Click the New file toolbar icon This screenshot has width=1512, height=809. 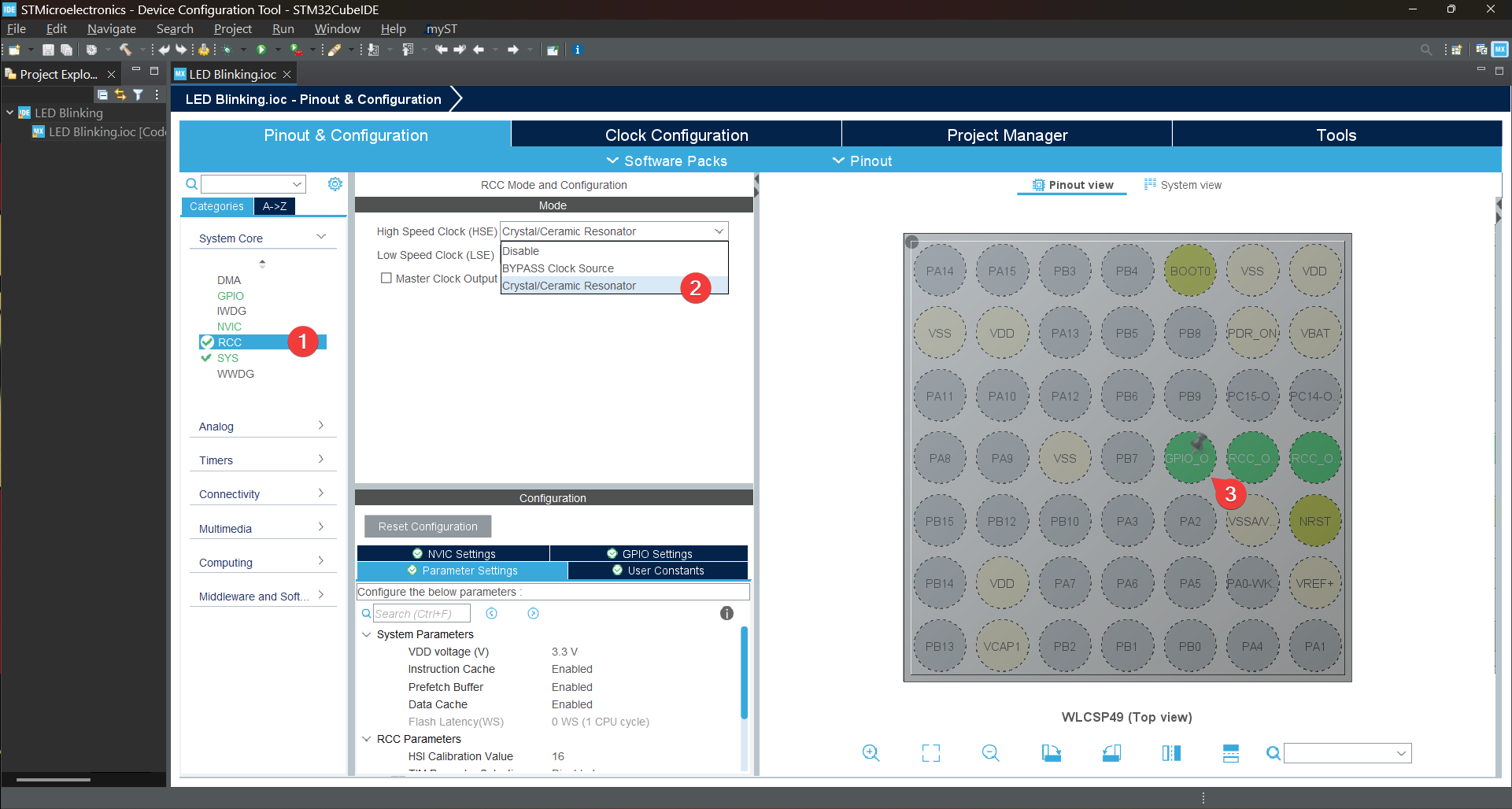pyautogui.click(x=14, y=50)
